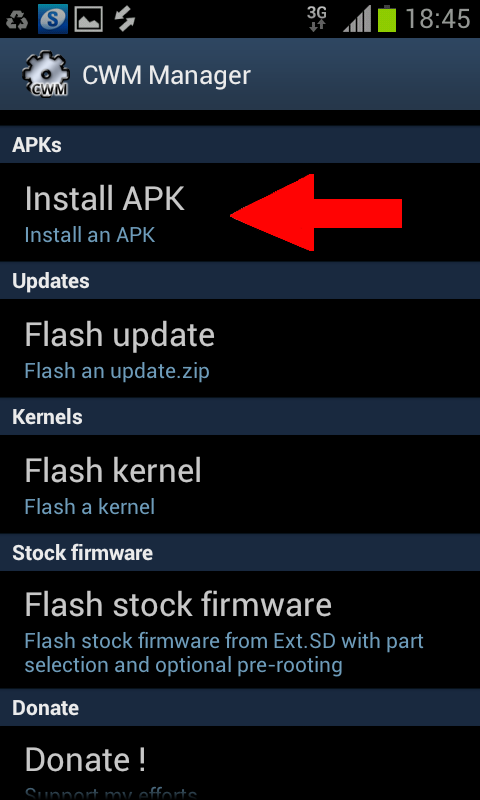Tap the blue S notification icon

[x=53, y=19]
